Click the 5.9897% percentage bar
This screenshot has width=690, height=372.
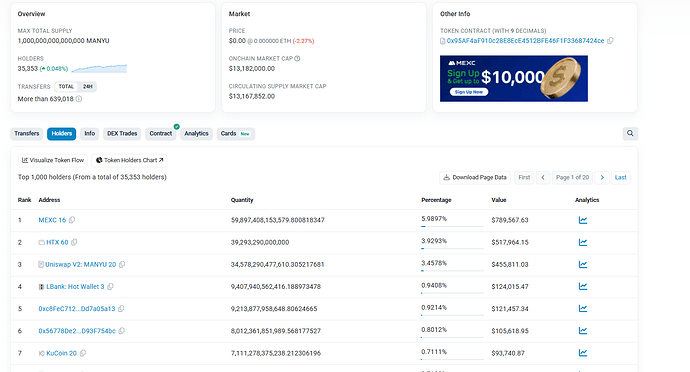452,226
